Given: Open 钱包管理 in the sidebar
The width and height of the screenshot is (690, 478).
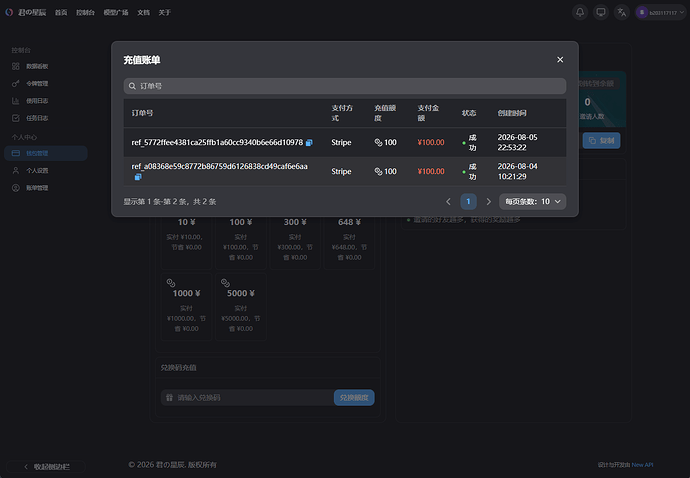Looking at the screenshot, I should pos(46,153).
